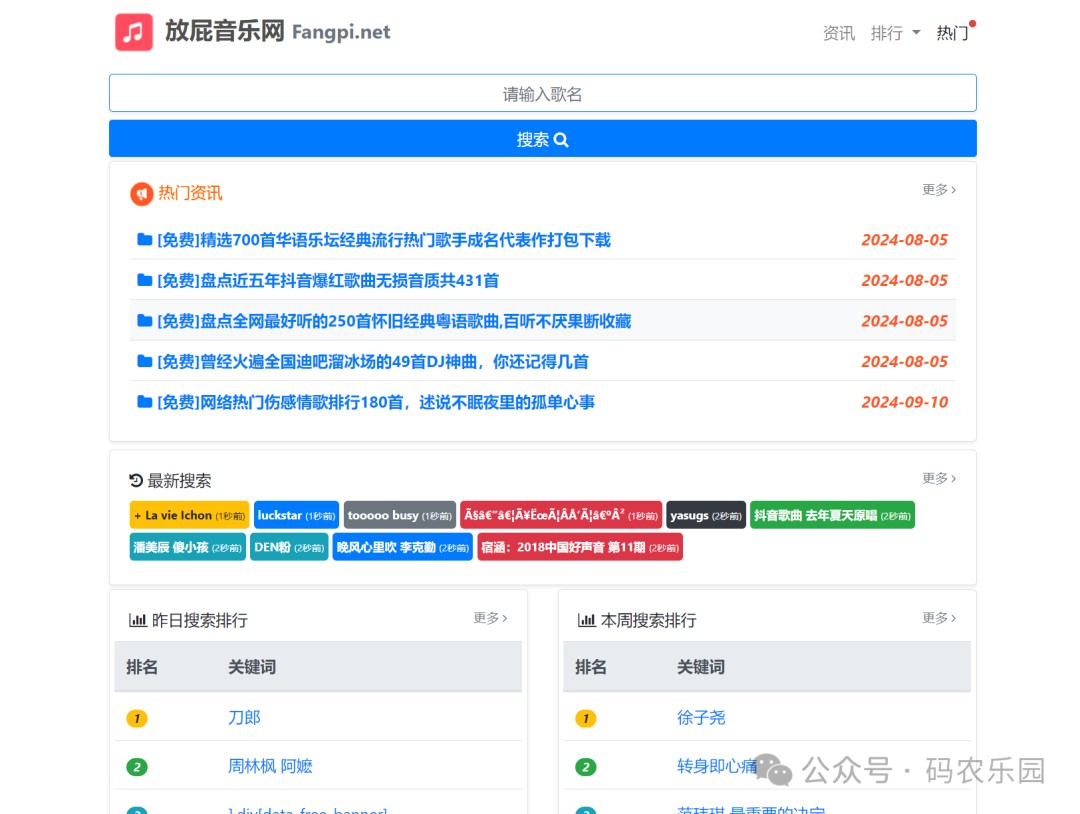Click folder icon of the 700首华语 article
Viewport: 1080px width, 814px height.
click(x=145, y=240)
